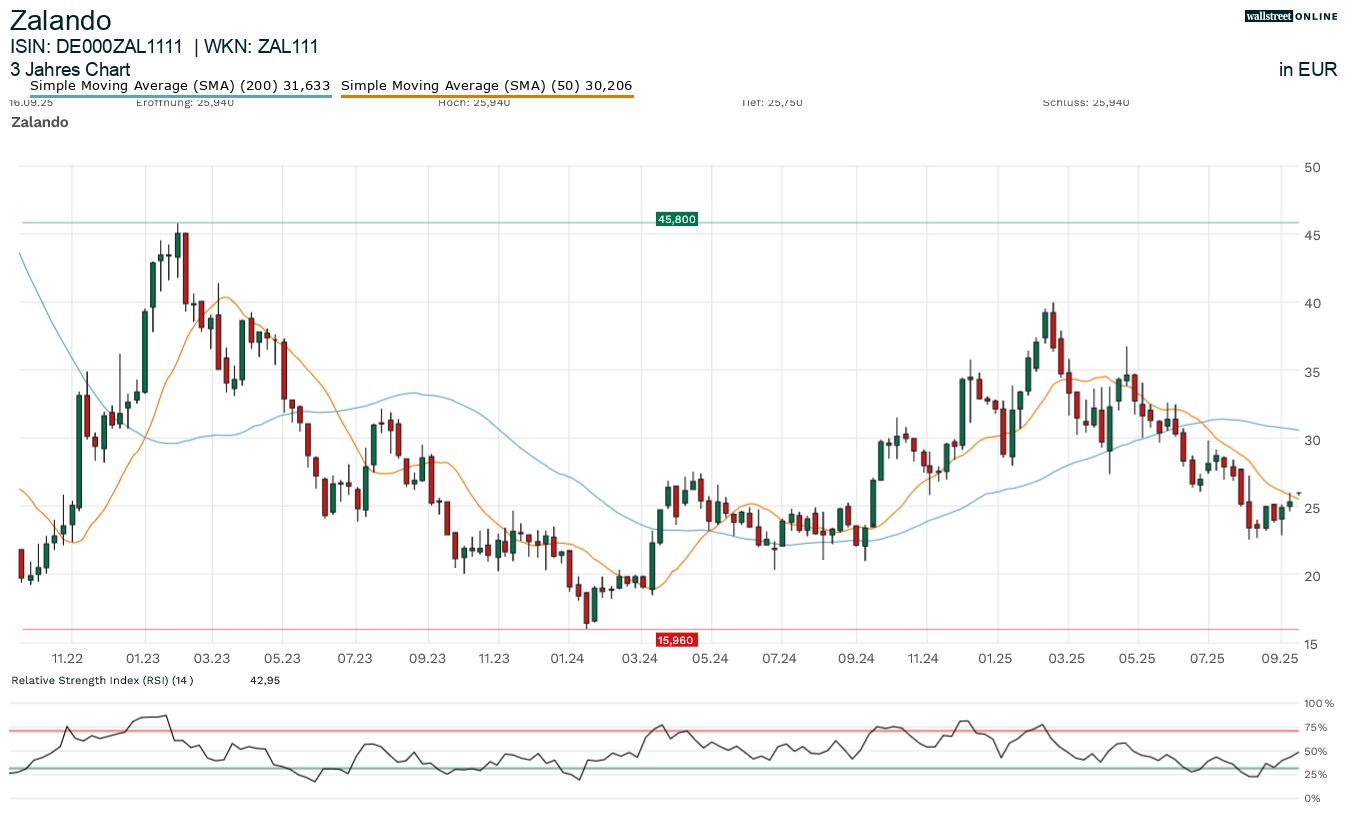Click the 09.25 date axis label
This screenshot has height=831, width=1349.
[1281, 659]
